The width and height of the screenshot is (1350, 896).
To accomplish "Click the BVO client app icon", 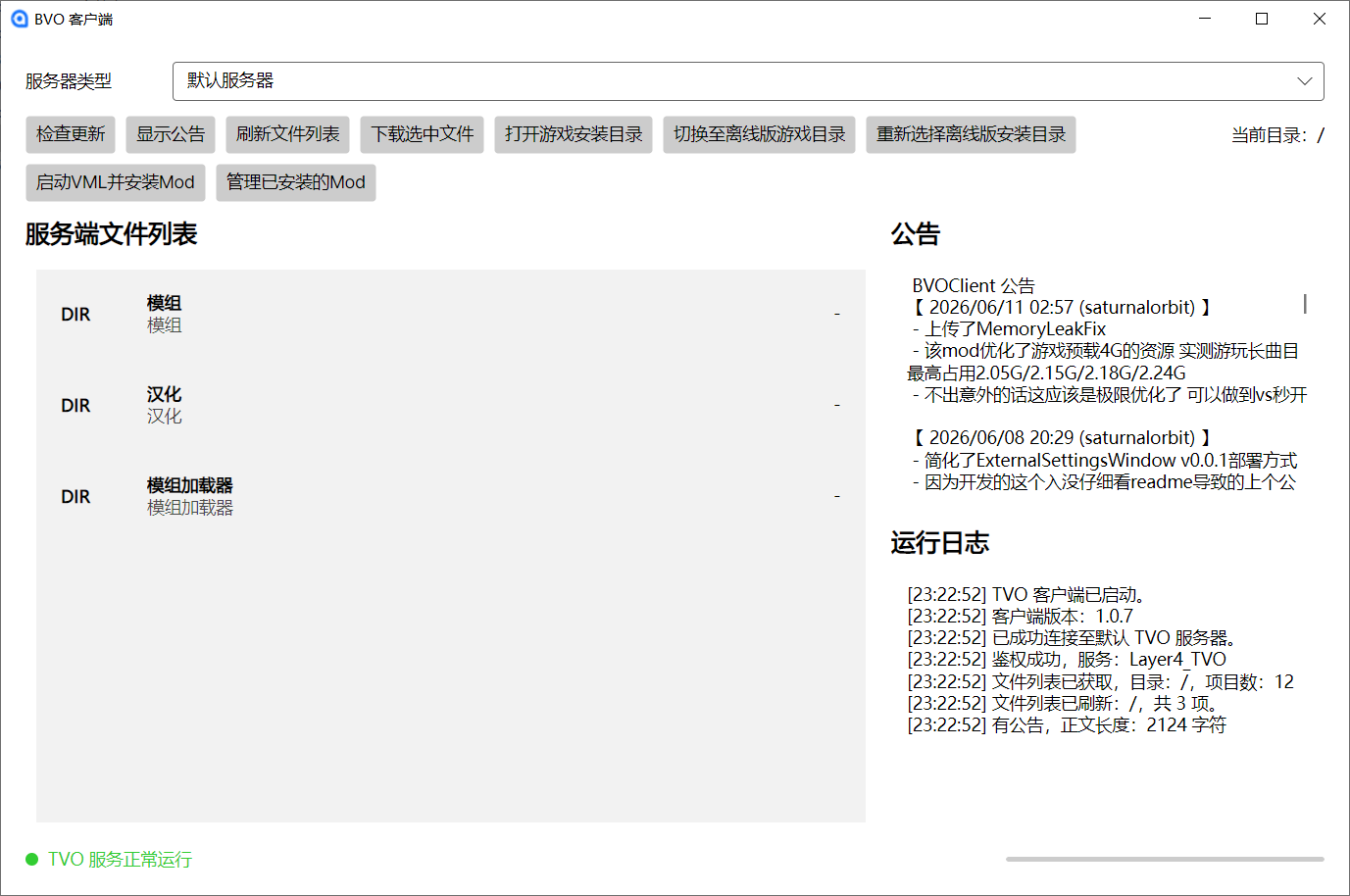I will click(19, 19).
